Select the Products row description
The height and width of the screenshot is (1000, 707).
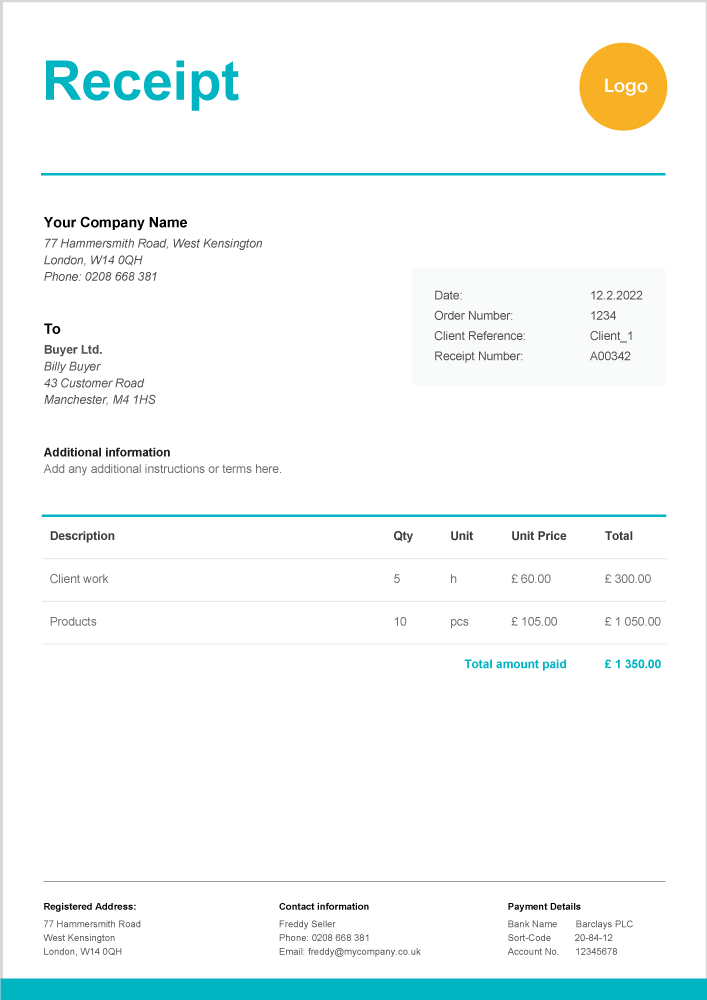coord(73,622)
